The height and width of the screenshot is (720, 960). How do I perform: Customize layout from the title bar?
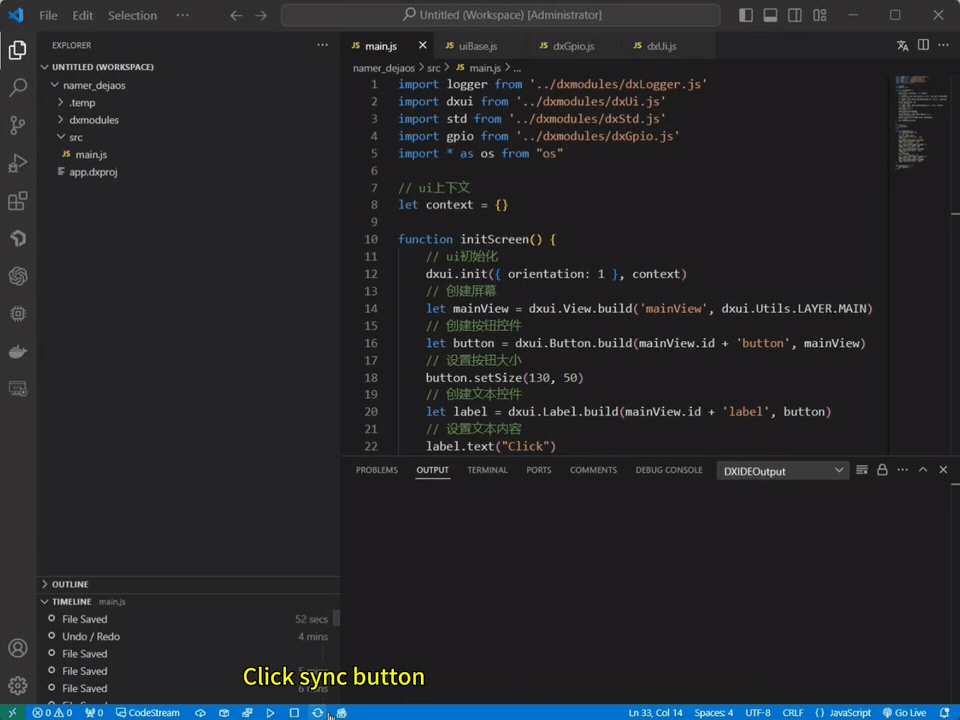820,15
